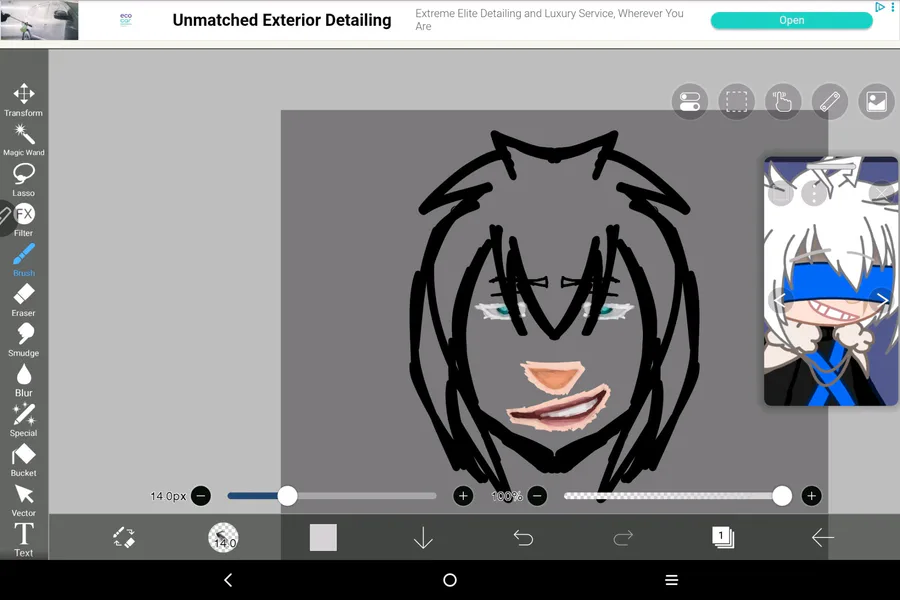Viewport: 900px width, 600px height.
Task: Increase opacity with plus button
Action: click(812, 496)
